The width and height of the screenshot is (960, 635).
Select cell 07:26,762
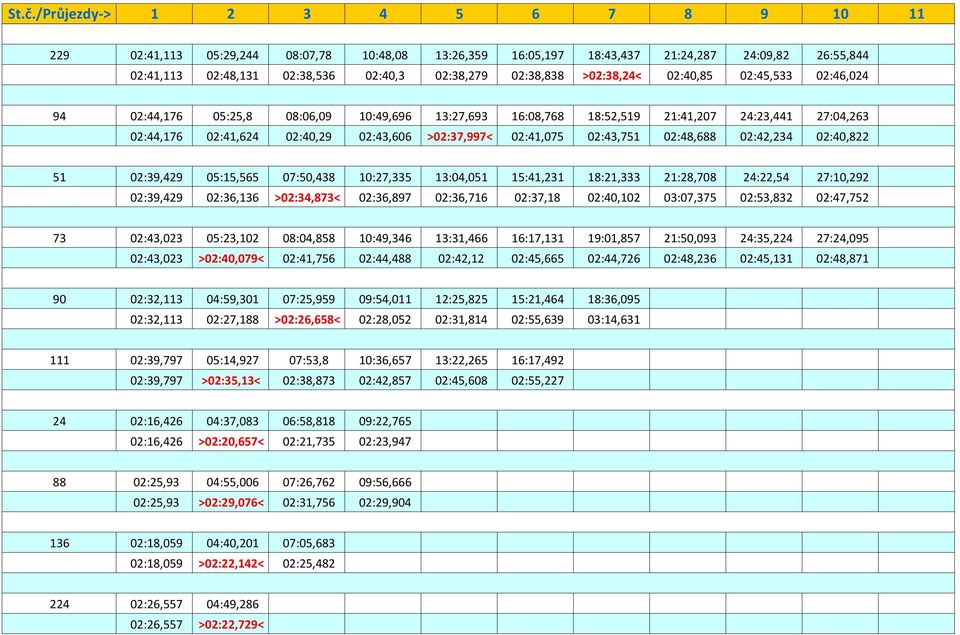click(309, 482)
